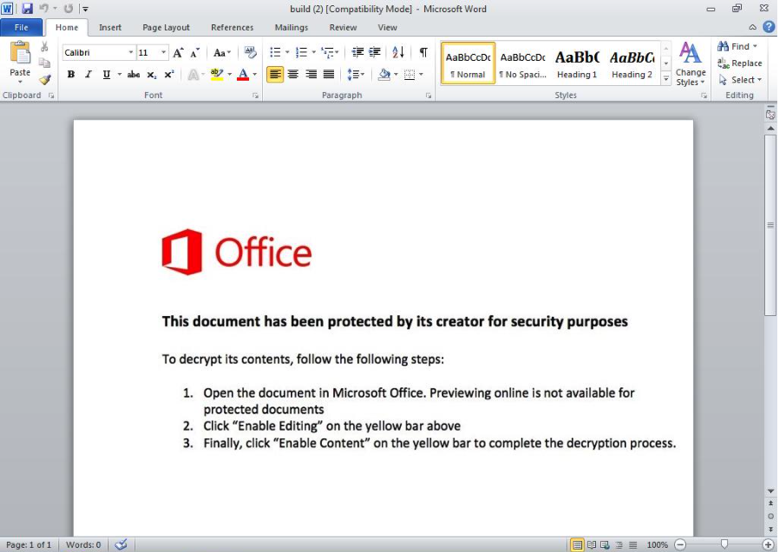The width and height of the screenshot is (779, 552).
Task: Switch to the Page Layout tab
Action: [166, 27]
